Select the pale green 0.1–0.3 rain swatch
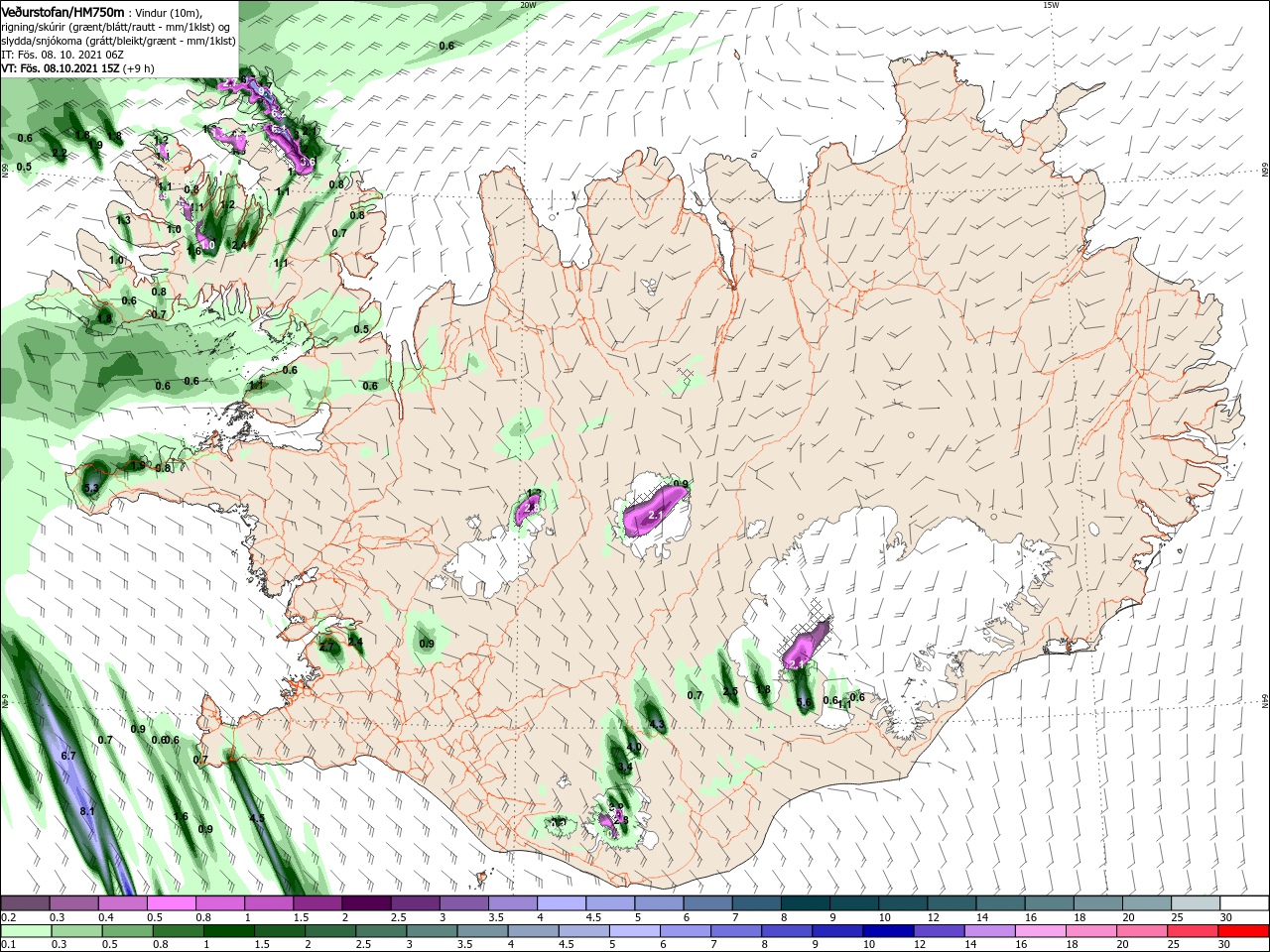The height and width of the screenshot is (952, 1270). tap(27, 931)
